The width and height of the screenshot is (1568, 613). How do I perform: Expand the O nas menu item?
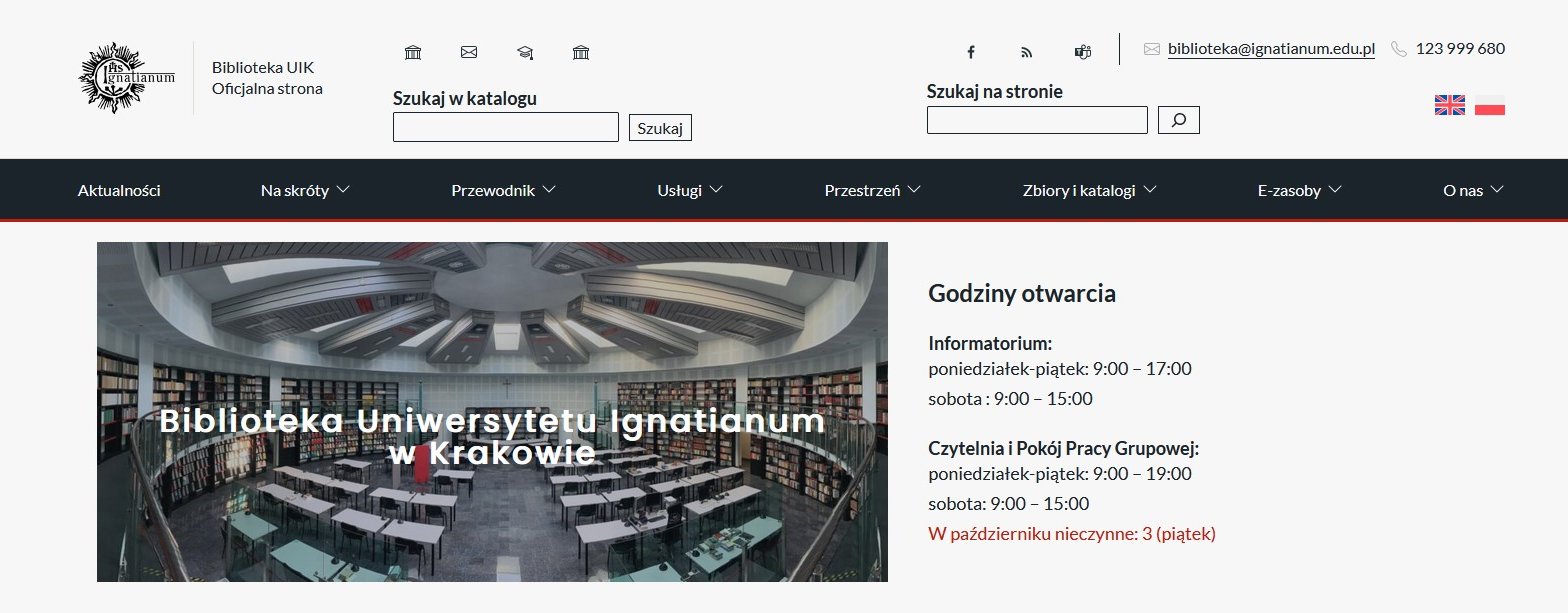(x=1473, y=190)
